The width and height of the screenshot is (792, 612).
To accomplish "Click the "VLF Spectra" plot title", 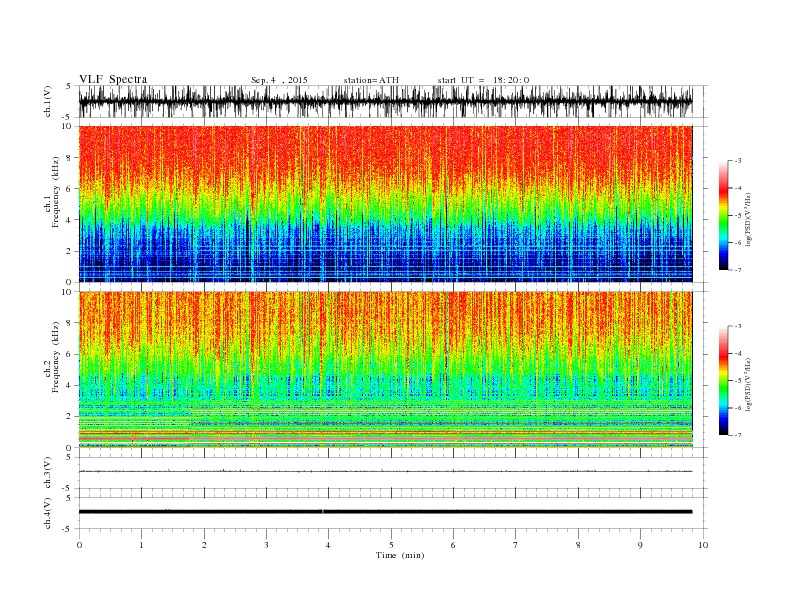I will (113, 79).
